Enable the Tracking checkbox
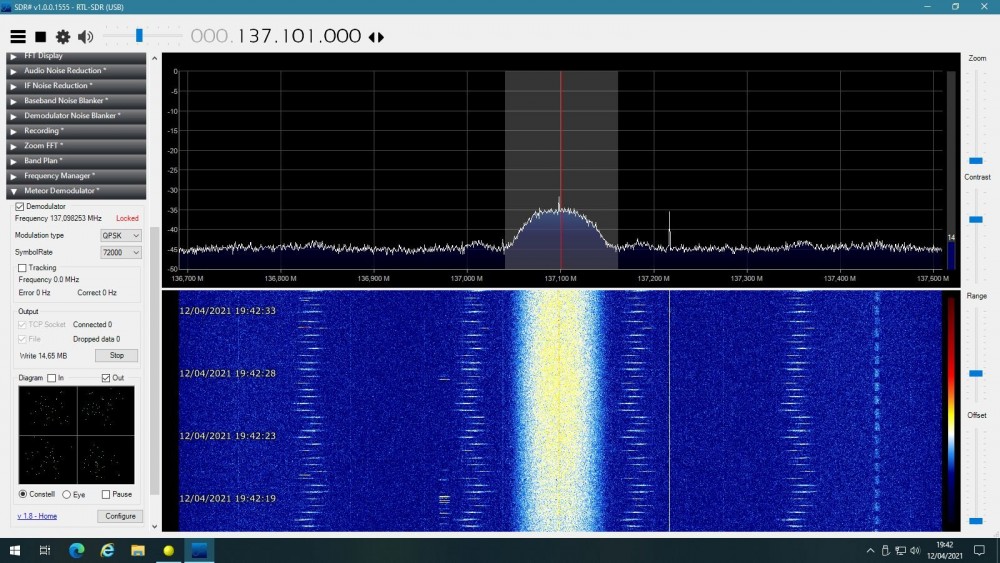 22,268
